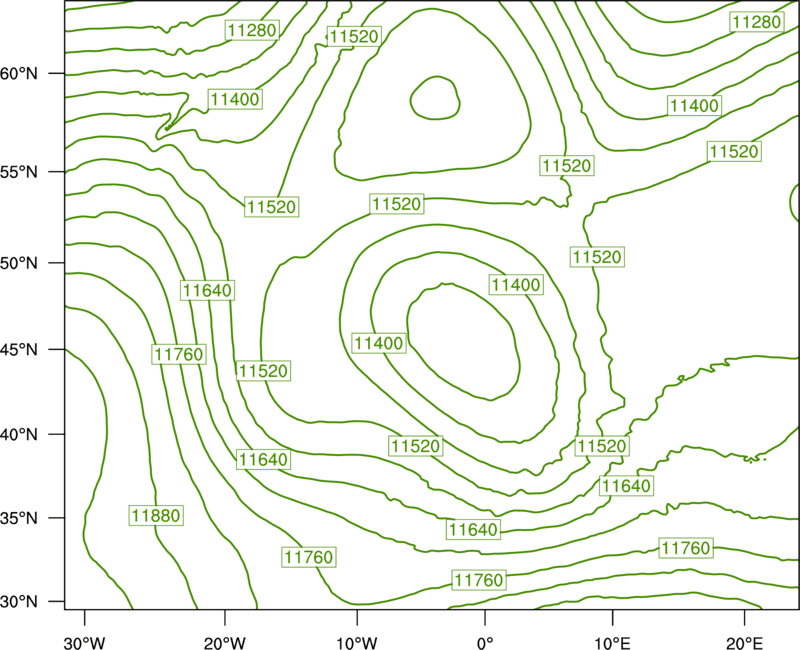Viewport: 800px width, 650px height.
Task: Click the 40°N latitude axis label
Action: coord(19,435)
